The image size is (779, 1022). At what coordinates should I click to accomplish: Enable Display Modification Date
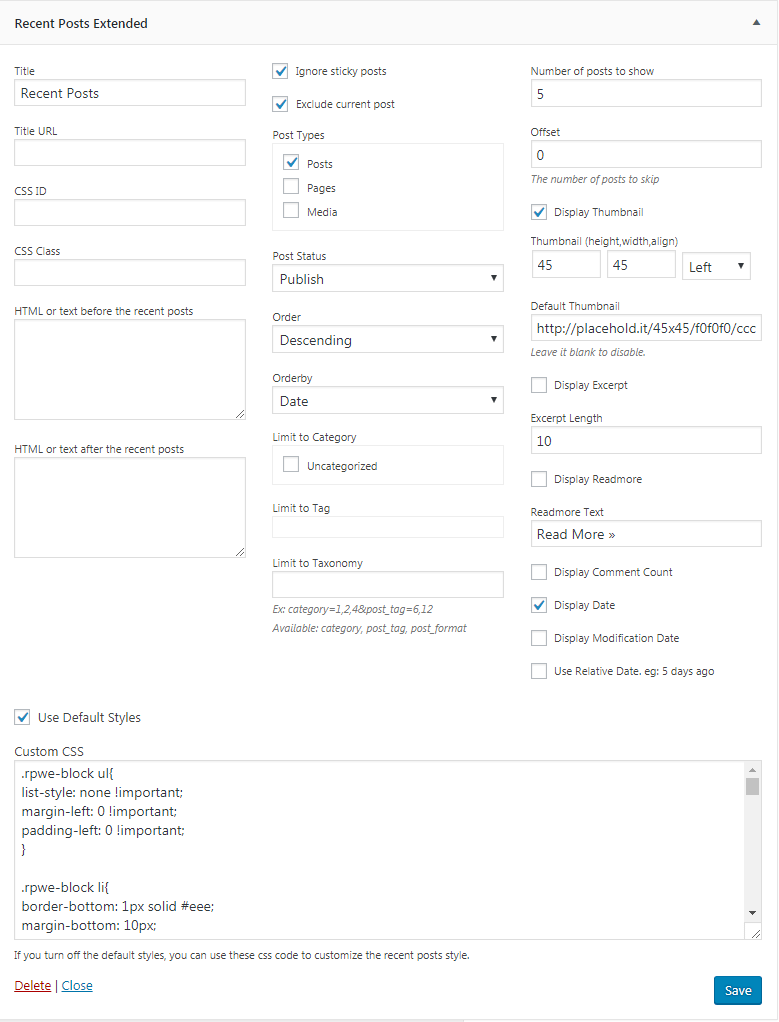(x=539, y=638)
